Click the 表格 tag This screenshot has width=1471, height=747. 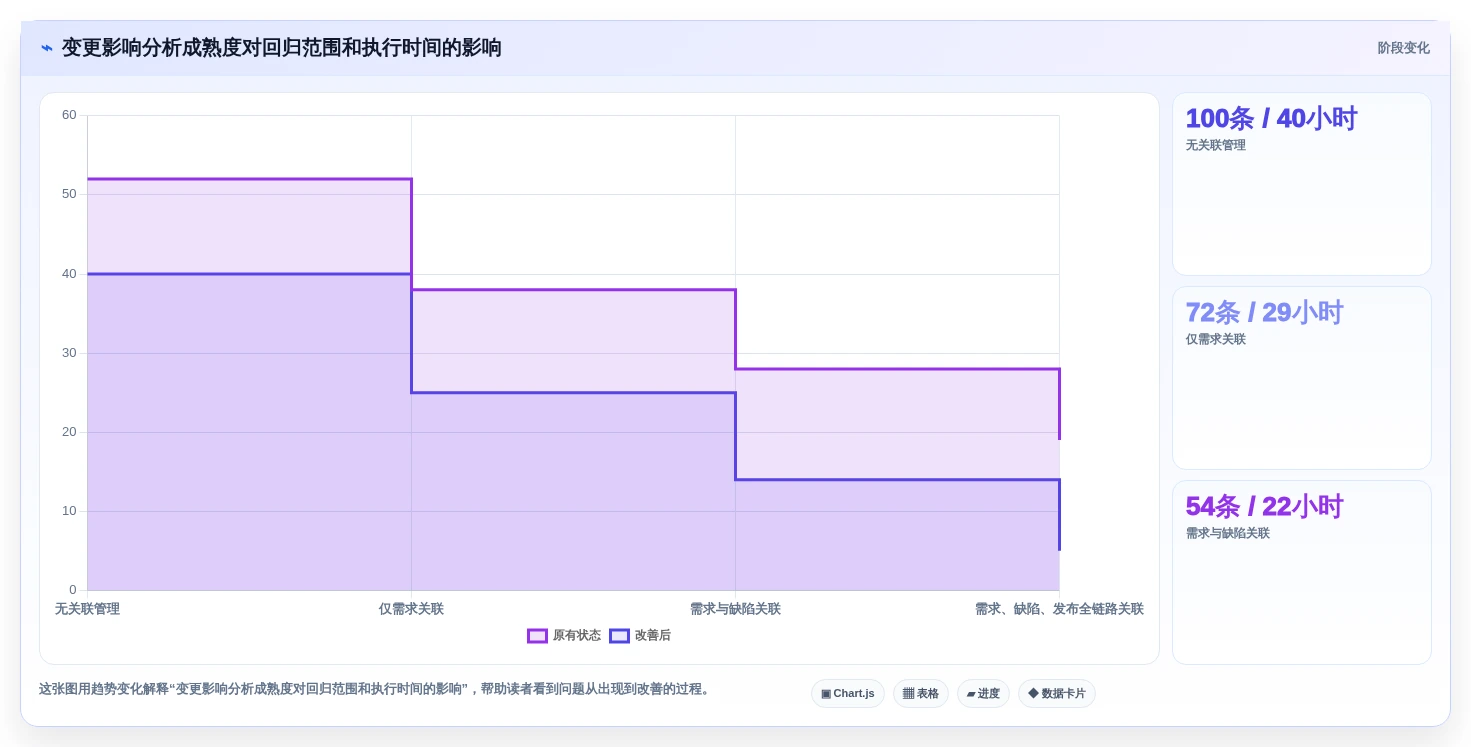(x=921, y=694)
